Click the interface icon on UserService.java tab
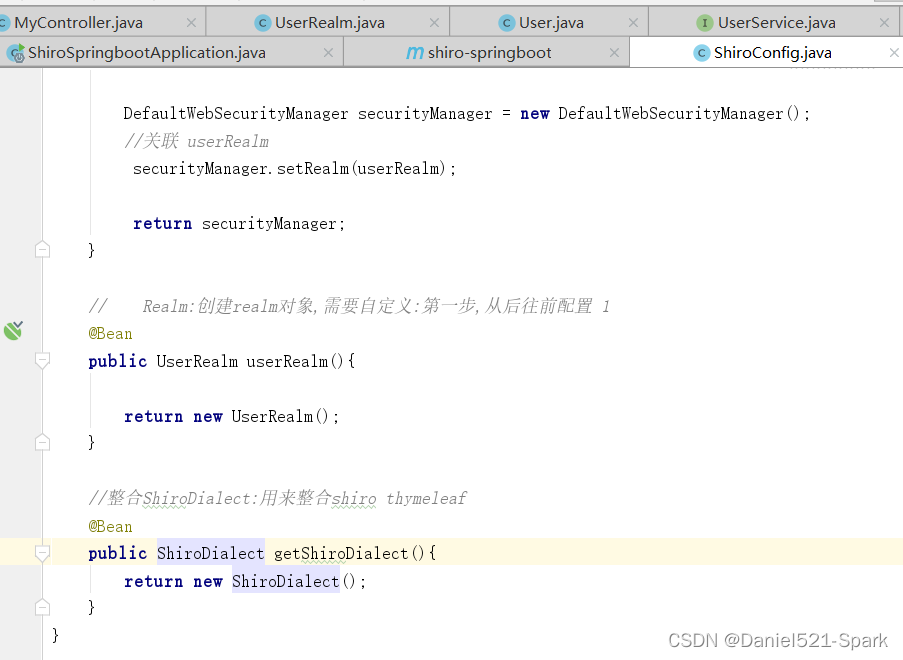 pos(704,23)
